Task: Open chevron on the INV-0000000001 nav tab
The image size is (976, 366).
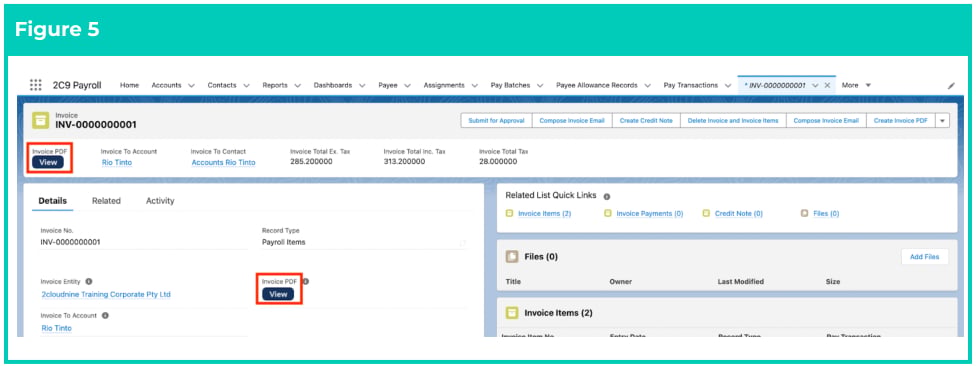Action: pyautogui.click(x=815, y=85)
